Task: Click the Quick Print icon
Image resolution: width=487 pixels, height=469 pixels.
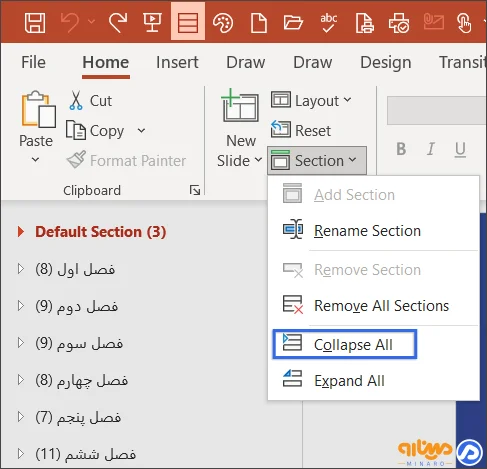Action: pos(399,23)
